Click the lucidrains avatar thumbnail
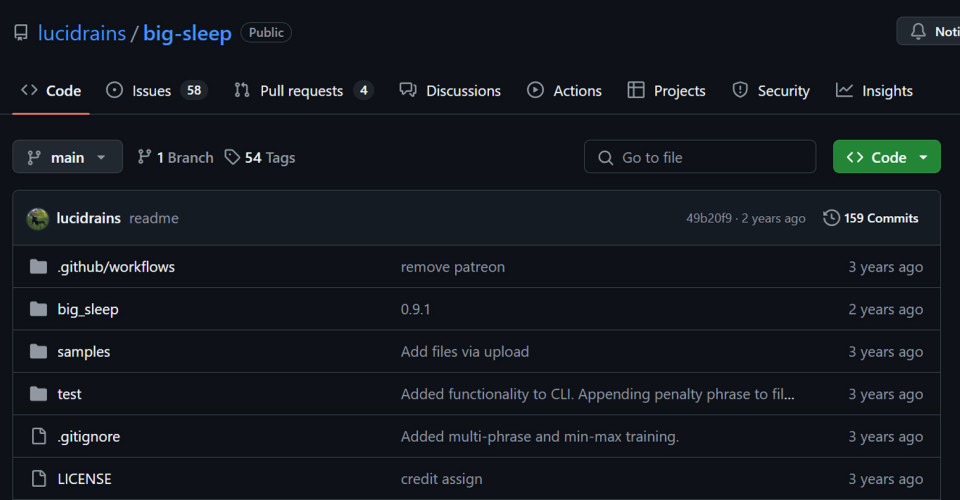The image size is (960, 500). point(38,218)
